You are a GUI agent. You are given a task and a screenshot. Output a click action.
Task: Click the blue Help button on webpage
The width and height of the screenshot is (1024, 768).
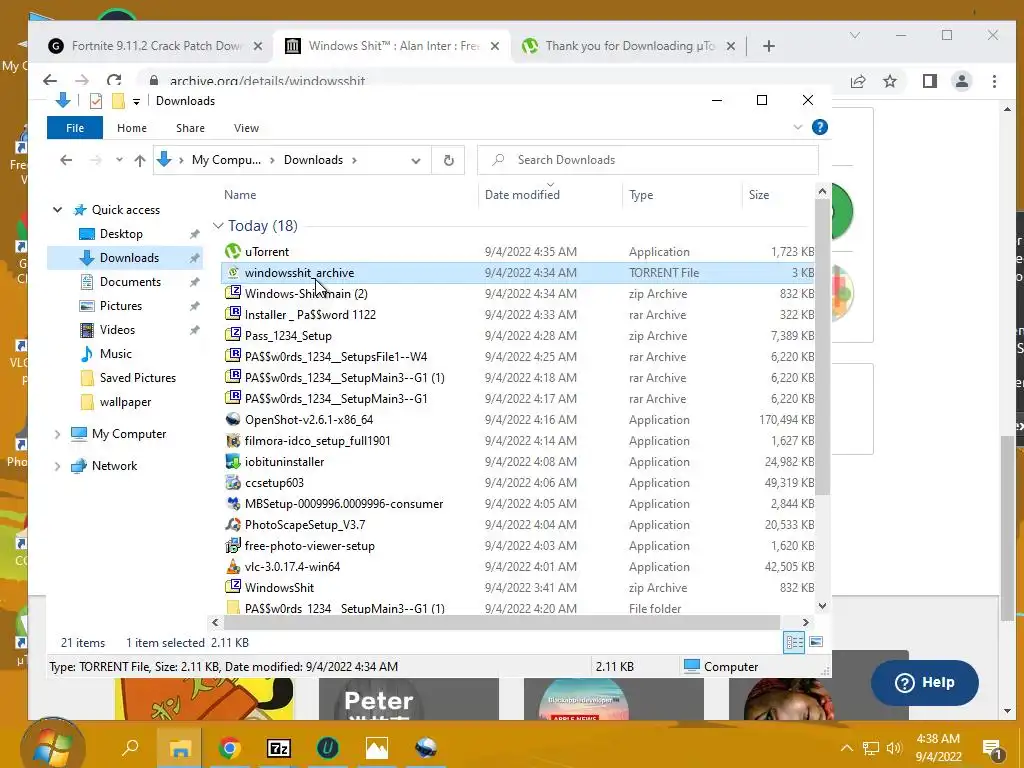924,682
